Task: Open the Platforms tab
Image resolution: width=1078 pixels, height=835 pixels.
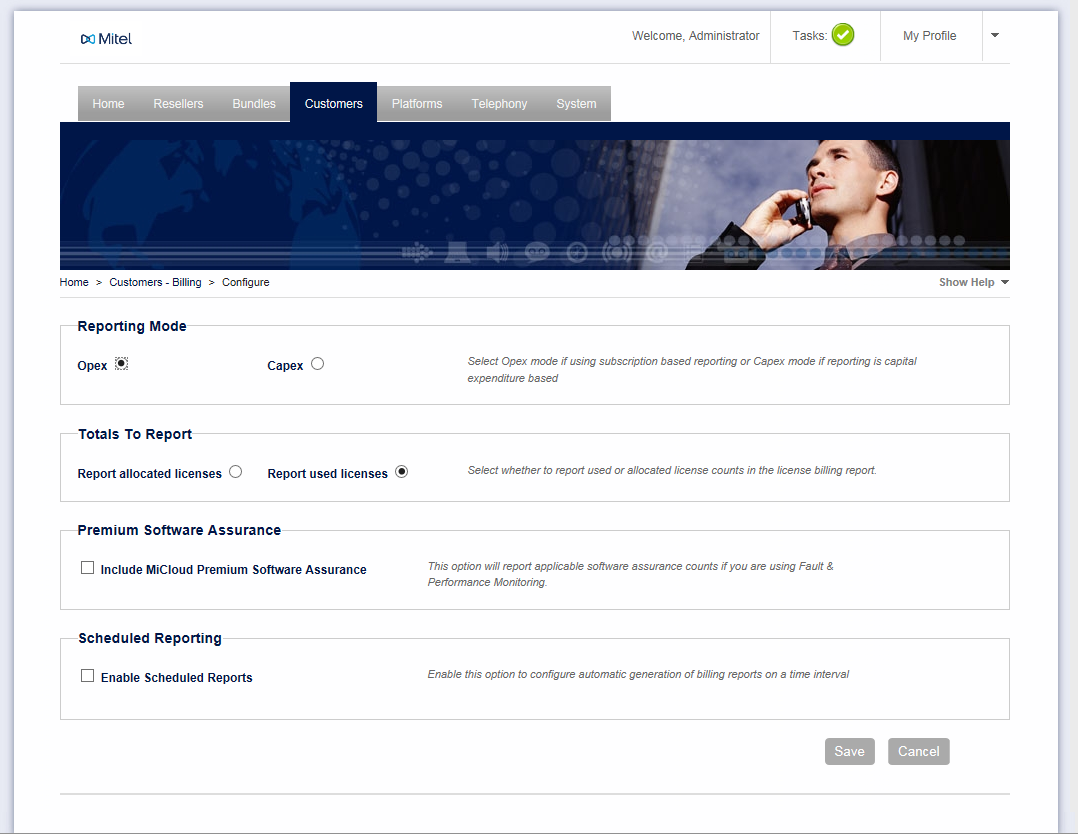Action: coord(417,104)
